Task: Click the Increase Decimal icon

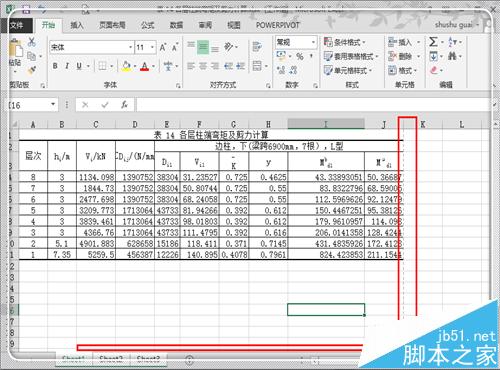Action: click(x=281, y=70)
